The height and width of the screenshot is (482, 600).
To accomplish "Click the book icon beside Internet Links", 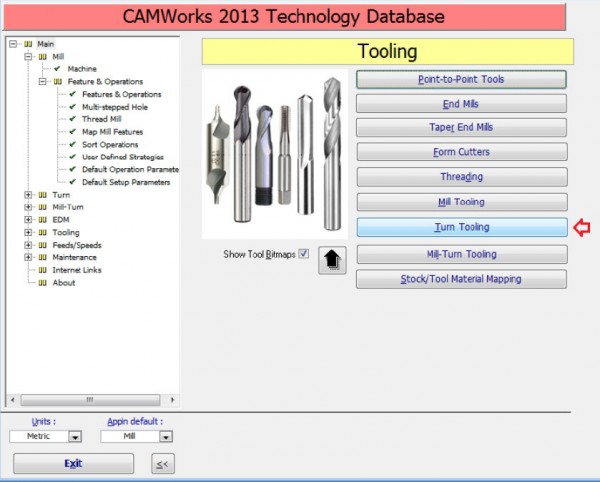I will 42,270.
